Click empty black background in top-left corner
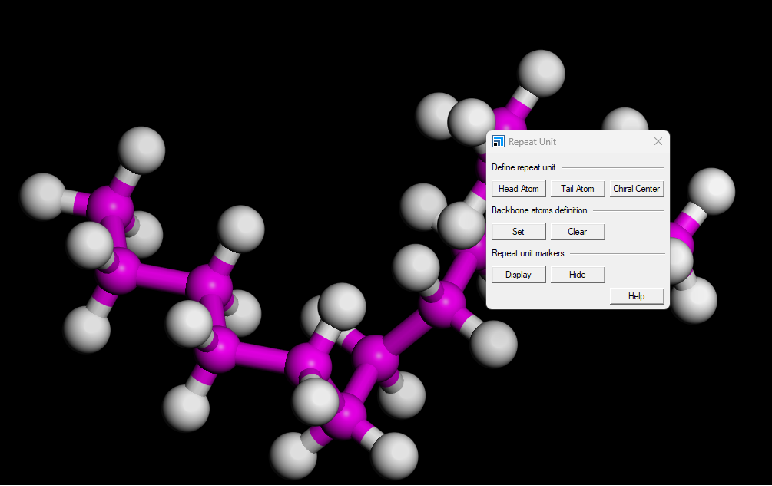772x486 pixels. tap(40, 40)
